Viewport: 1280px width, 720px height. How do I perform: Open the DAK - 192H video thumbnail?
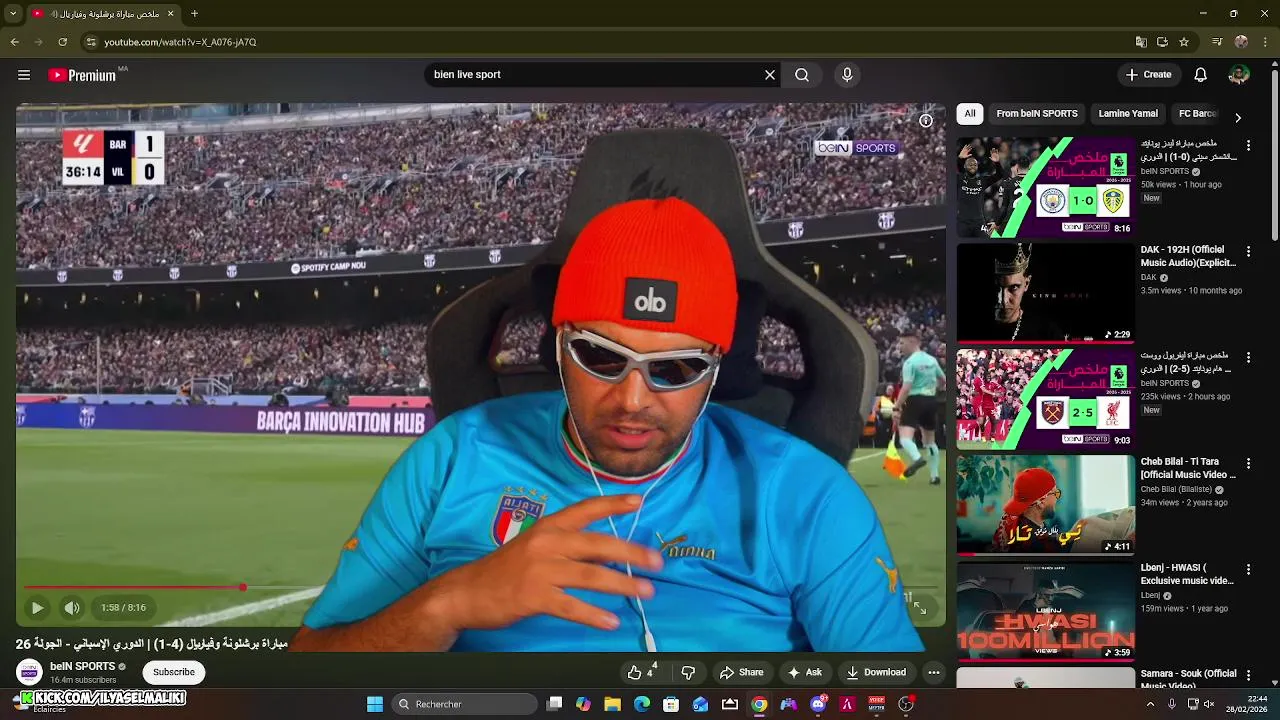pyautogui.click(x=1045, y=293)
